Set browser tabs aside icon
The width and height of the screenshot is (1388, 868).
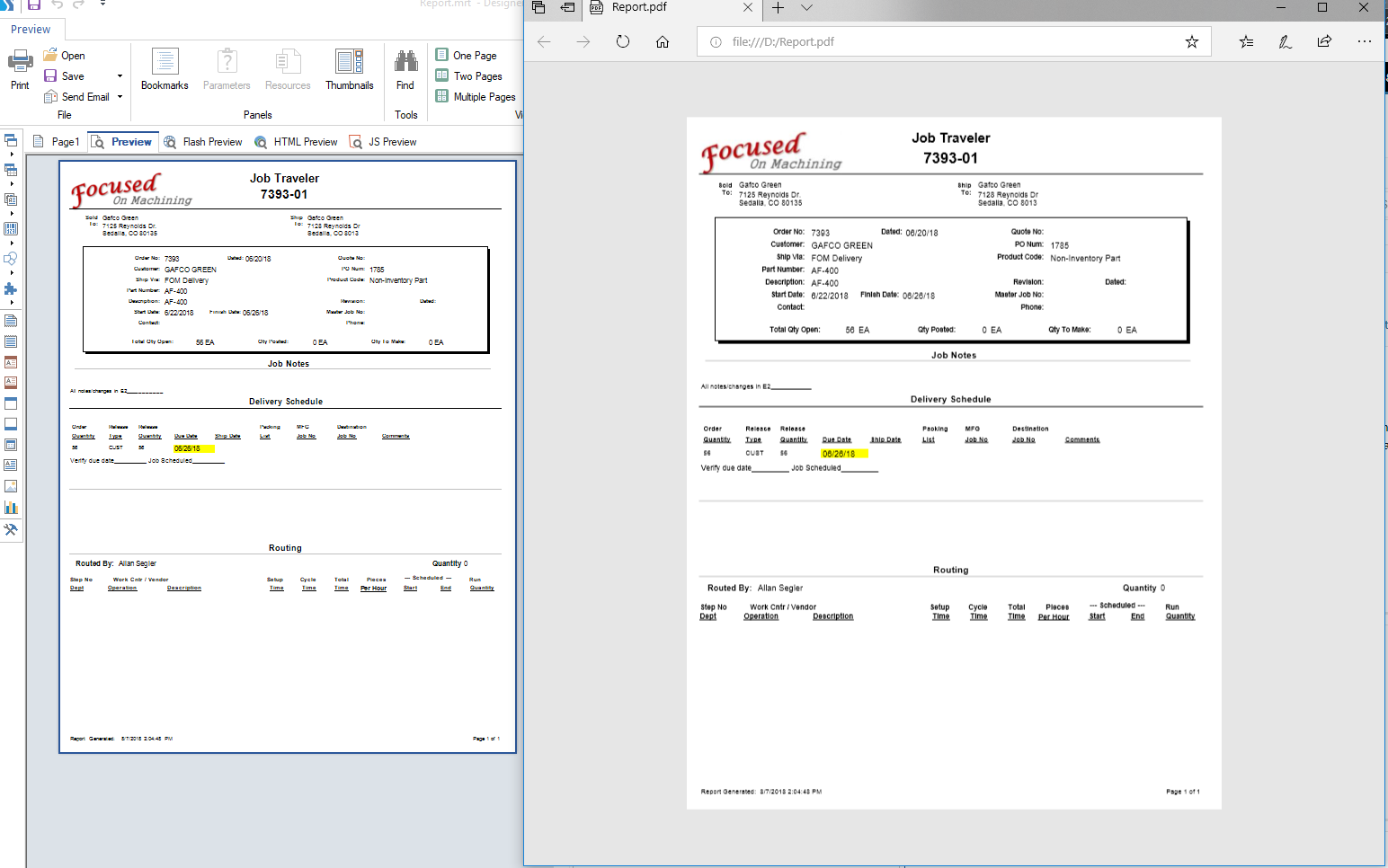[567, 7]
